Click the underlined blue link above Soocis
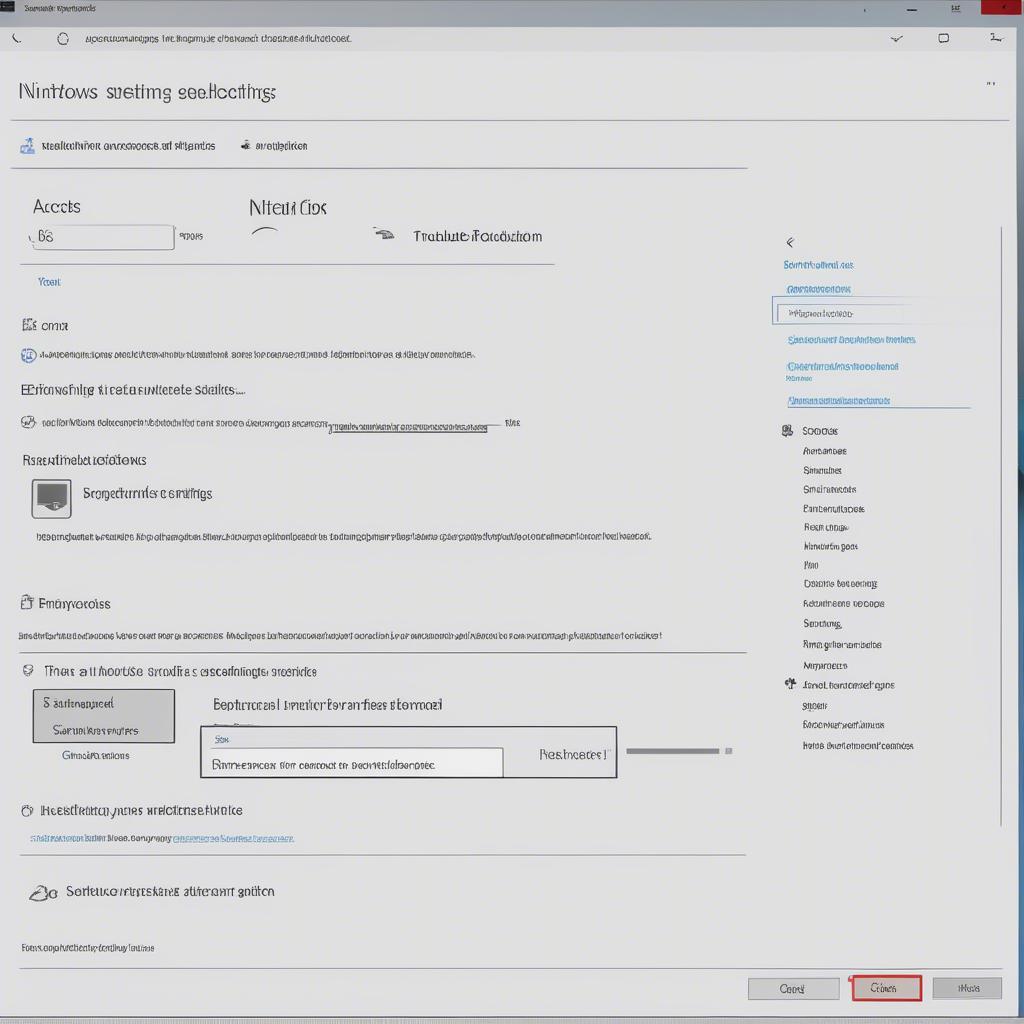The image size is (1024, 1024). (839, 401)
